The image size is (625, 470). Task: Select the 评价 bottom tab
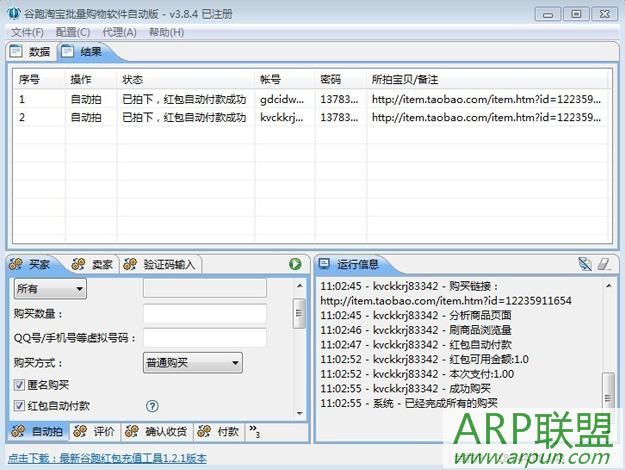(x=95, y=431)
